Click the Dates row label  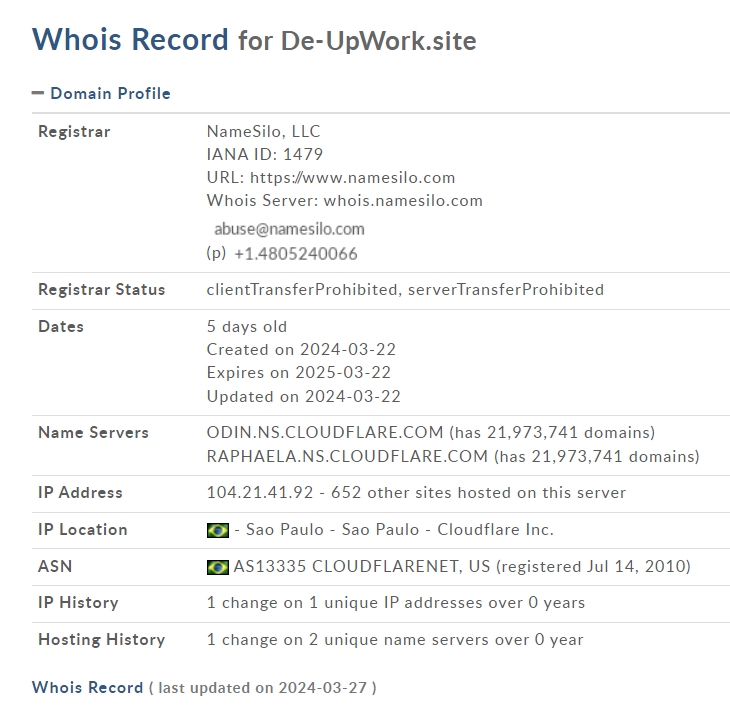61,326
